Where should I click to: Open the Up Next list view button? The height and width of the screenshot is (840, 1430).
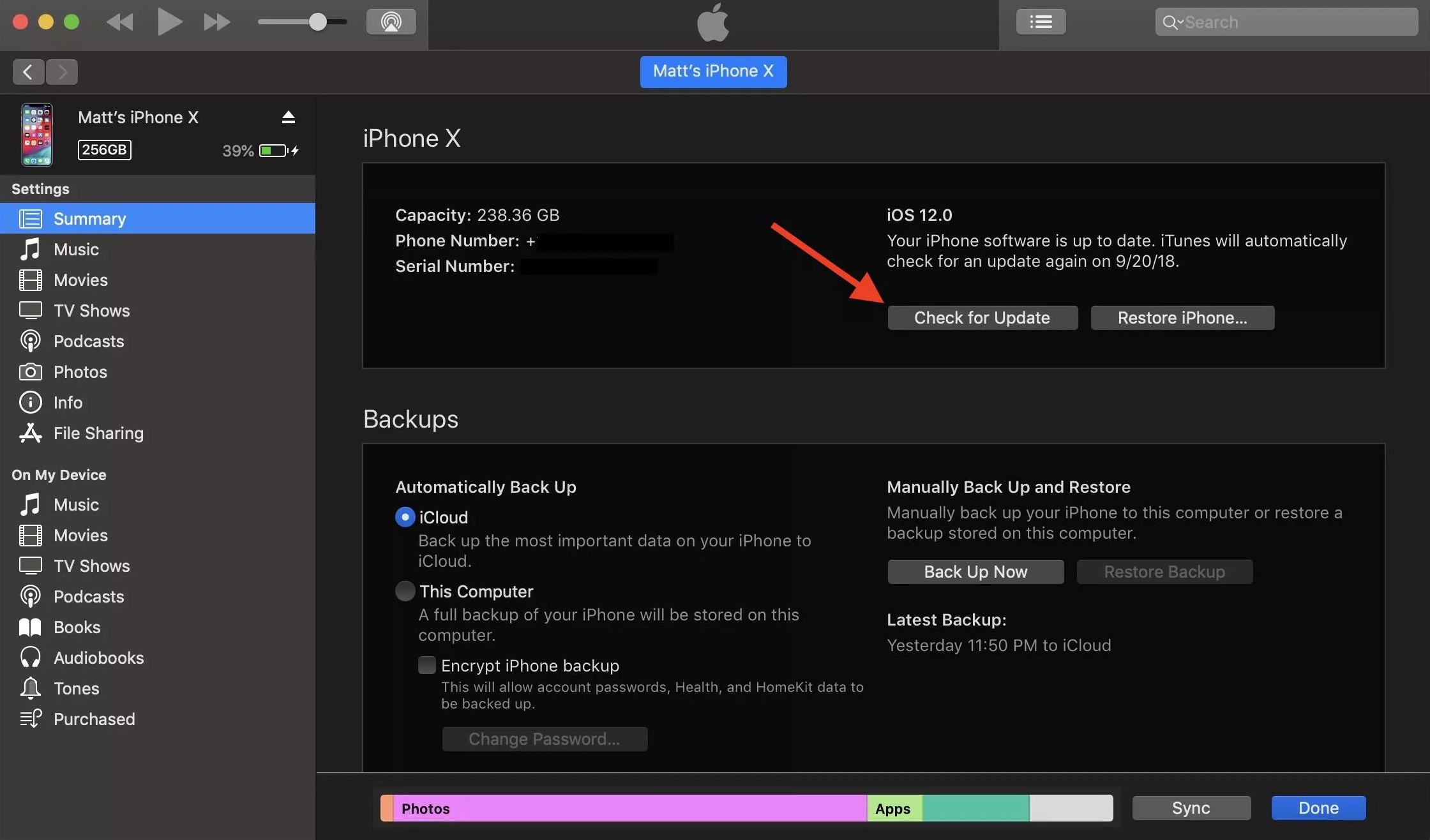click(1041, 22)
